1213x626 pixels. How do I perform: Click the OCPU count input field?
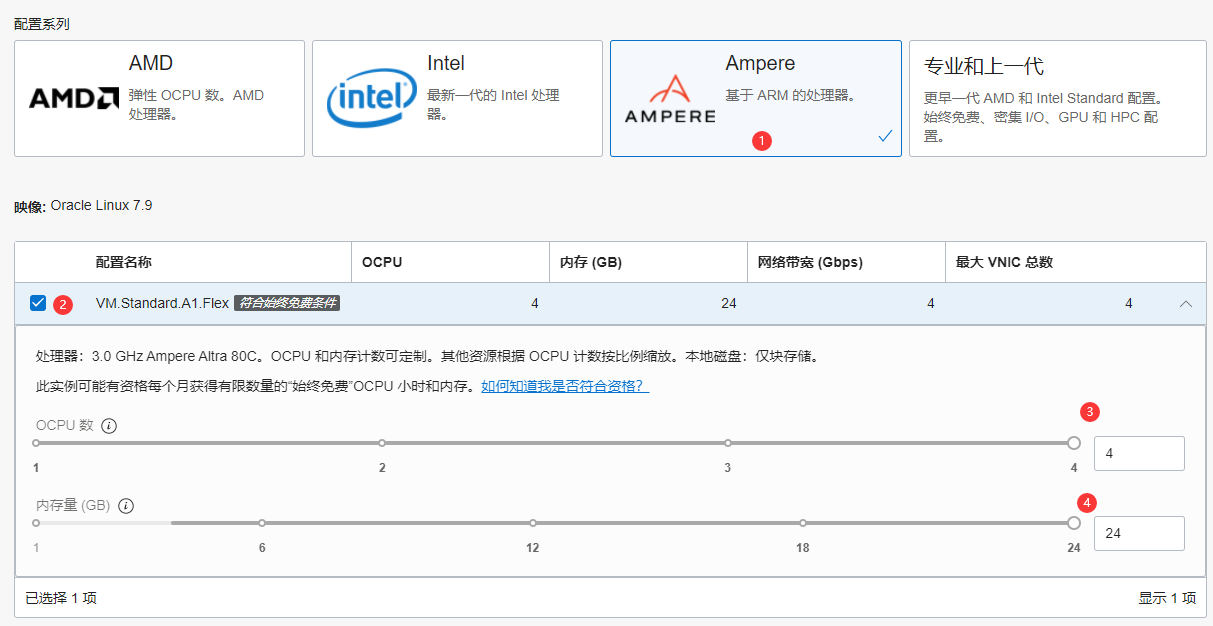(1138, 454)
